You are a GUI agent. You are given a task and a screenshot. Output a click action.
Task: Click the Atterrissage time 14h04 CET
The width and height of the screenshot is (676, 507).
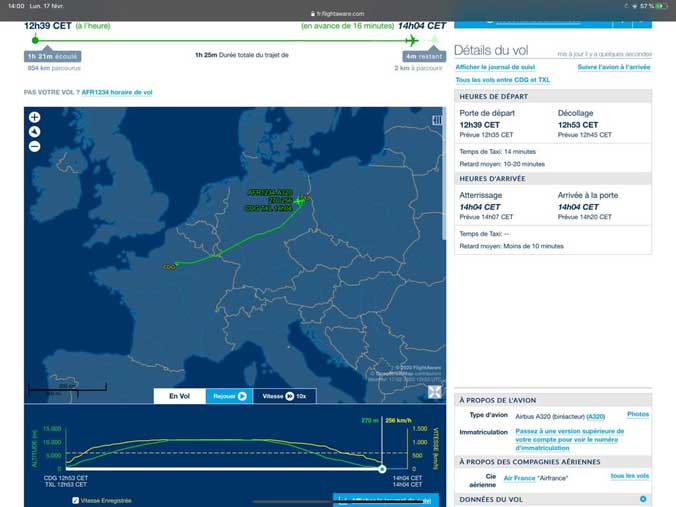(x=479, y=207)
